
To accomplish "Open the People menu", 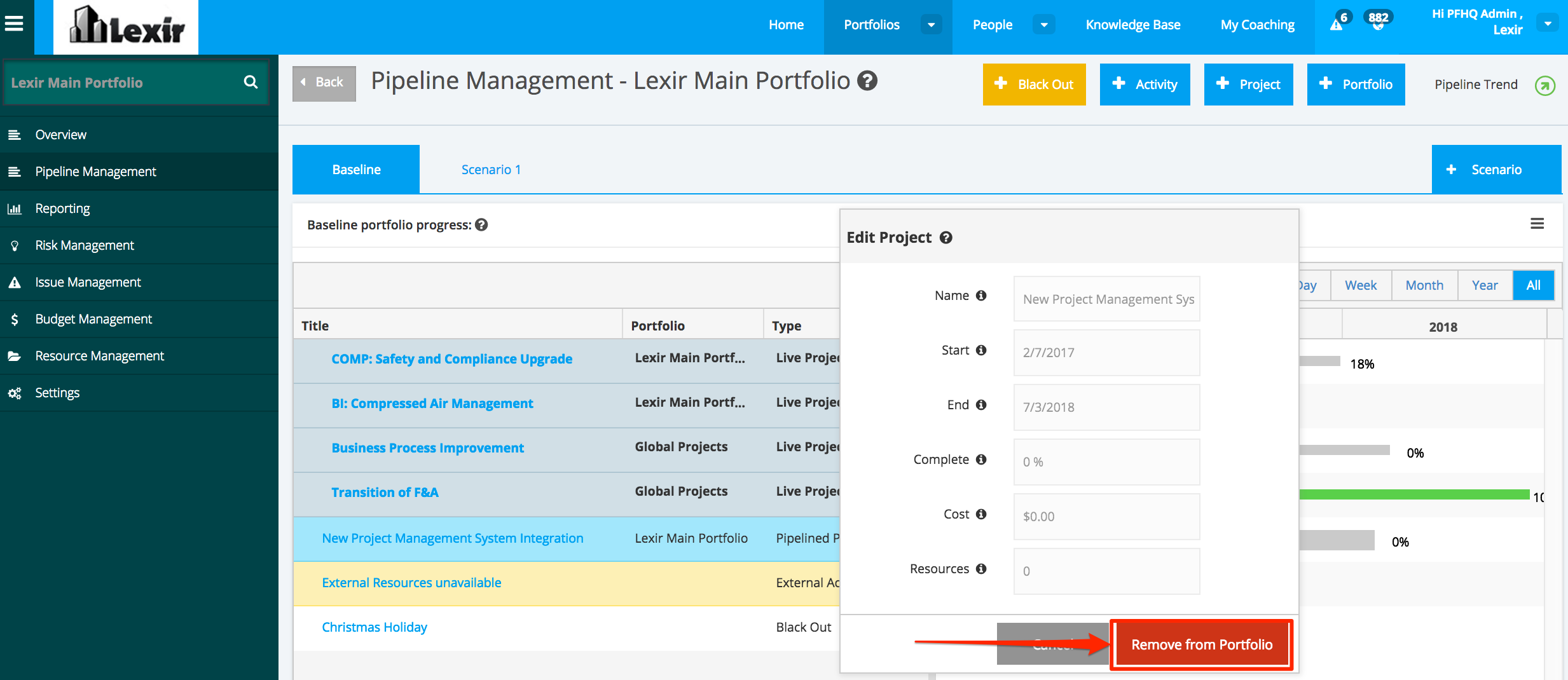I will (x=993, y=25).
